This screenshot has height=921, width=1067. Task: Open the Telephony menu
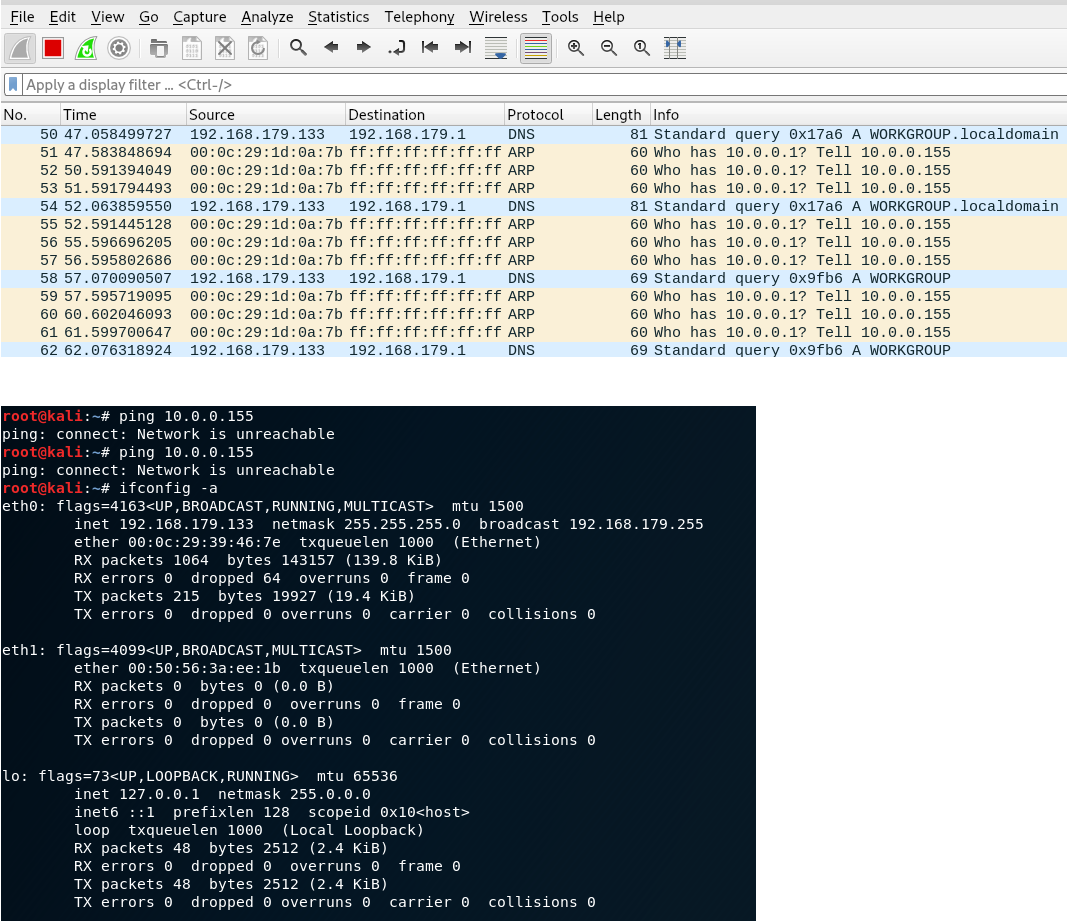click(x=418, y=17)
